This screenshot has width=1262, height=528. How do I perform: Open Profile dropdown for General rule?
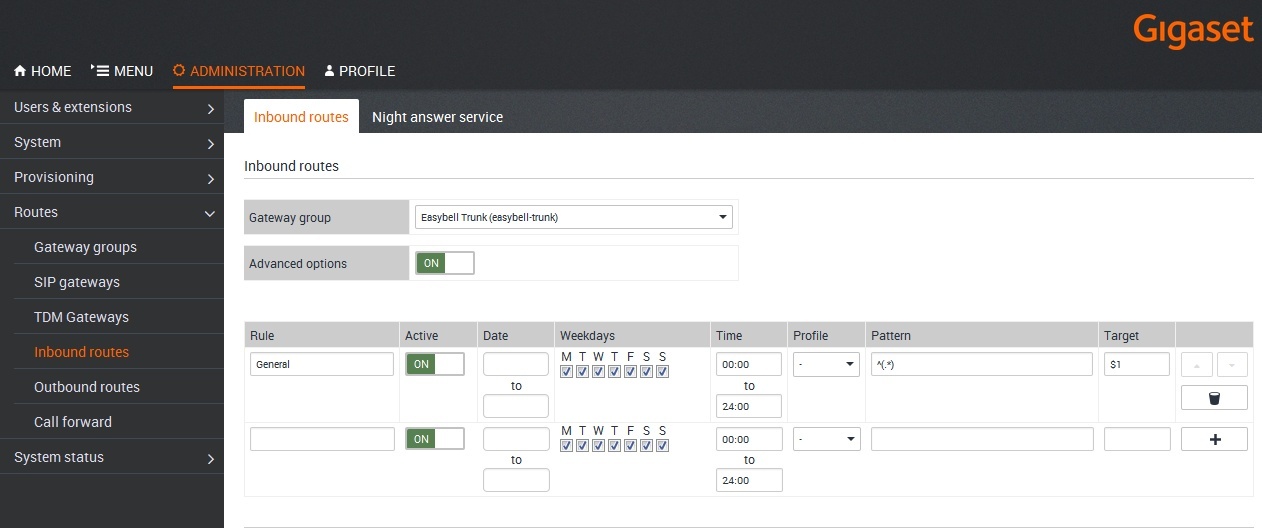point(826,364)
